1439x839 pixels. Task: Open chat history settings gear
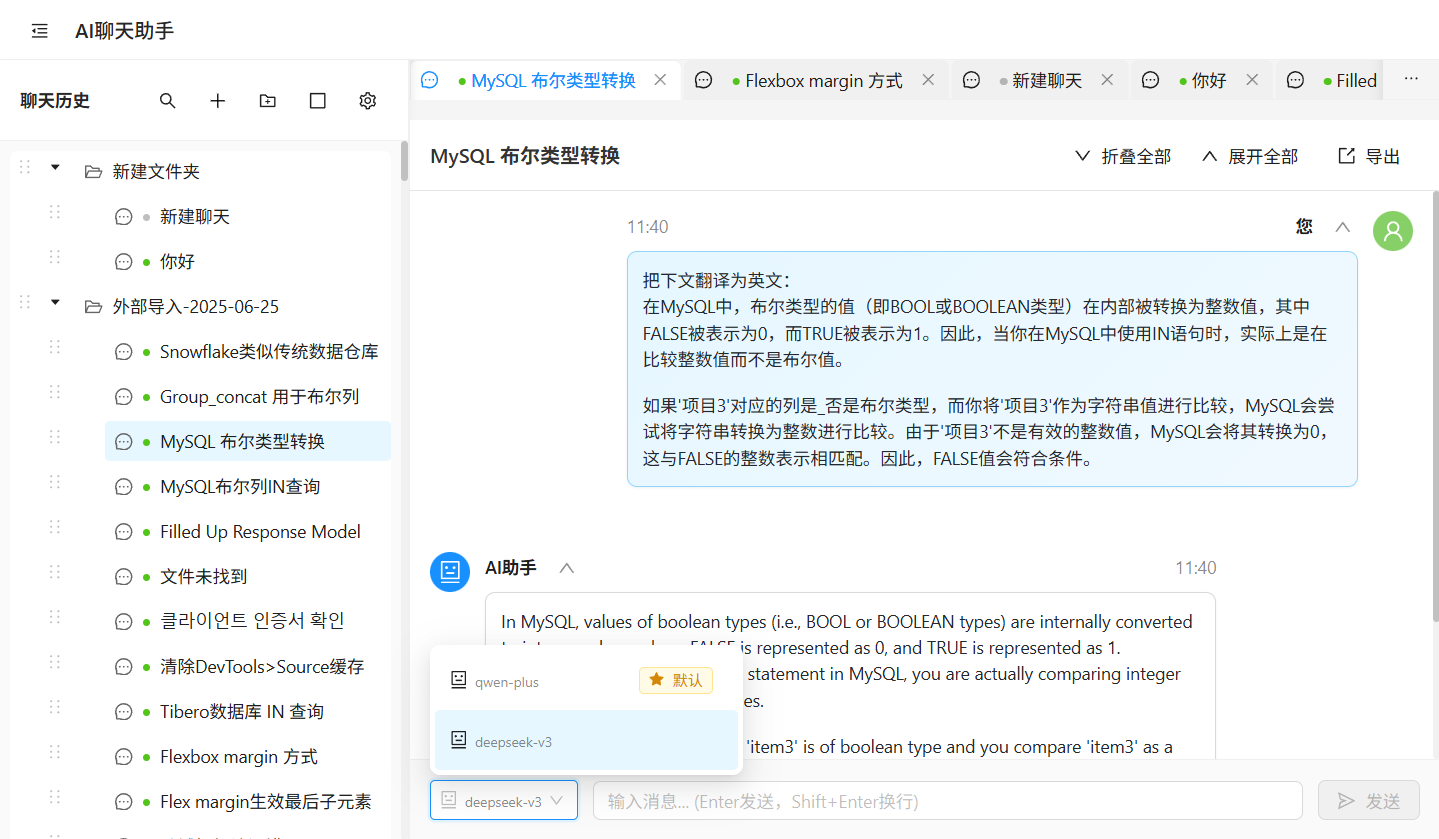368,101
